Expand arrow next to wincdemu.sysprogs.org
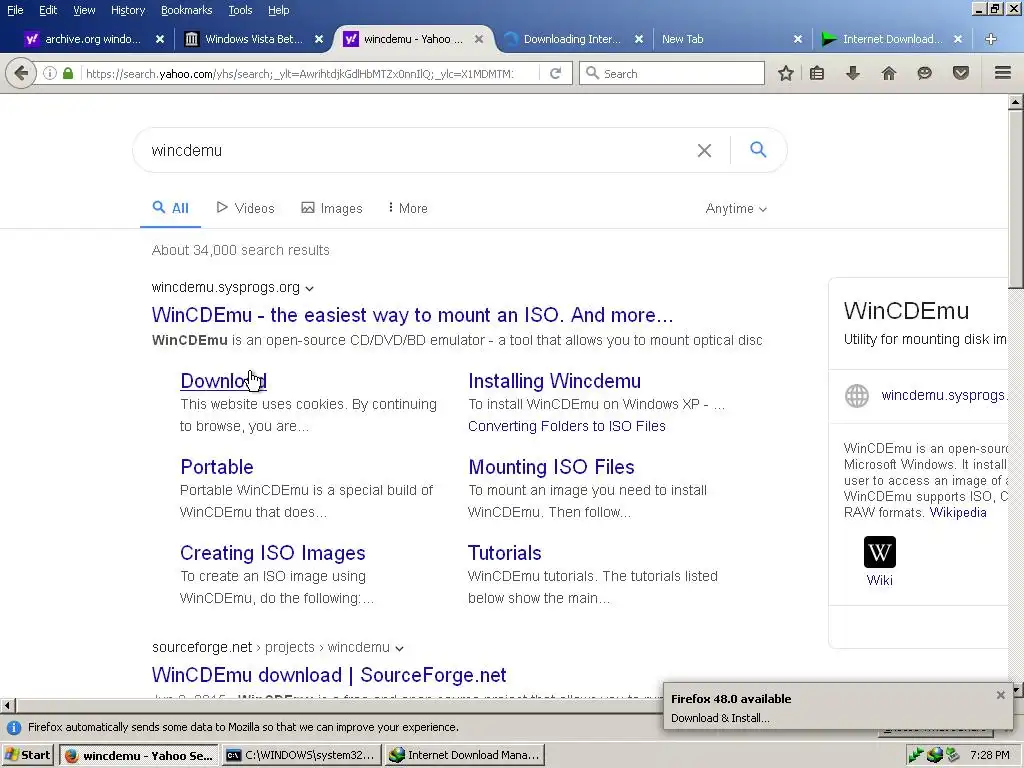Screen dimensions: 1024x768 coord(310,288)
